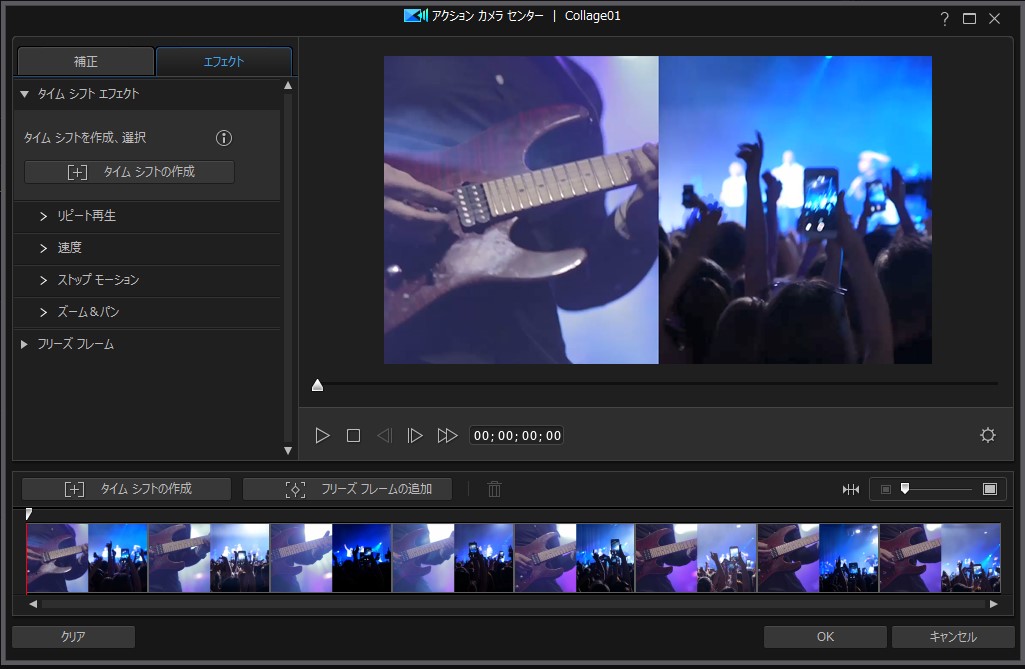Click the large thumbnail zoom-in icon

[989, 489]
